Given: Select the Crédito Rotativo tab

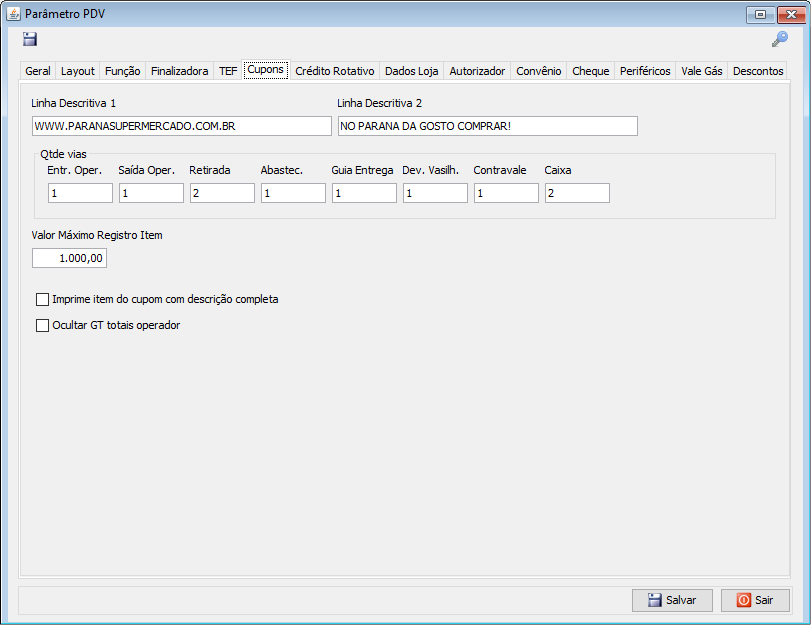Looking at the screenshot, I should click(334, 72).
